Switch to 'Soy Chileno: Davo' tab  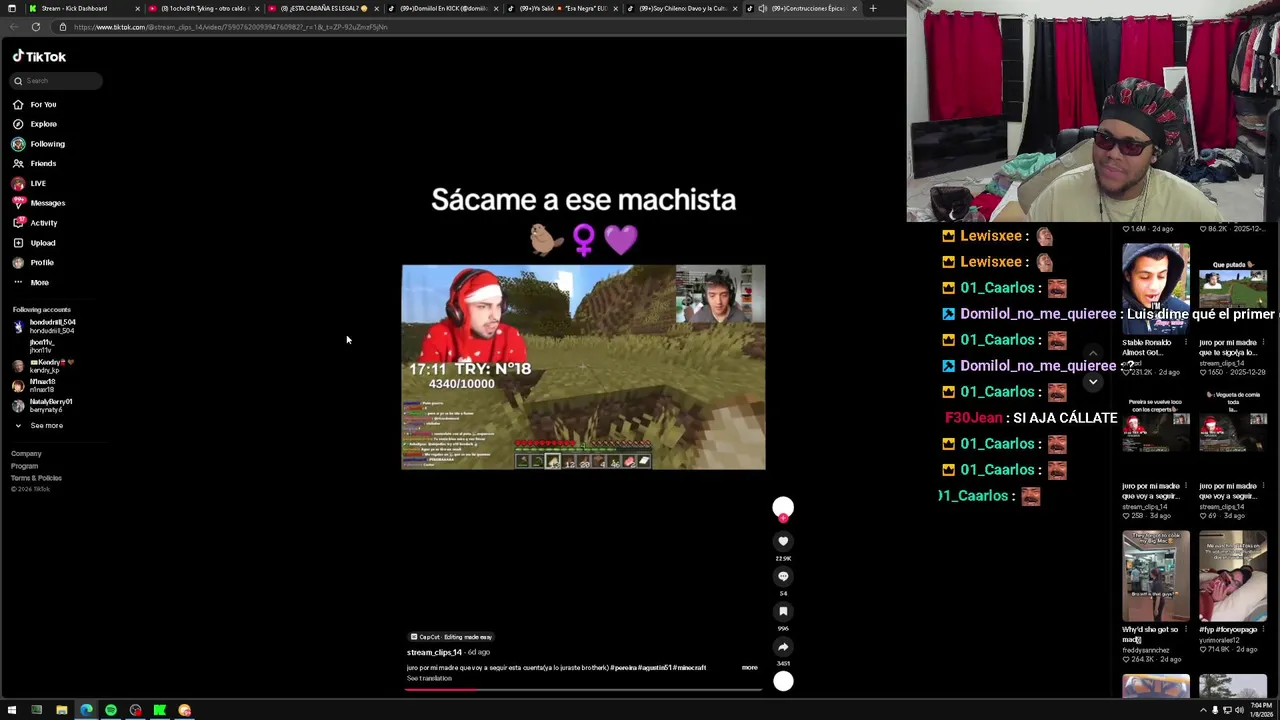pyautogui.click(x=680, y=8)
